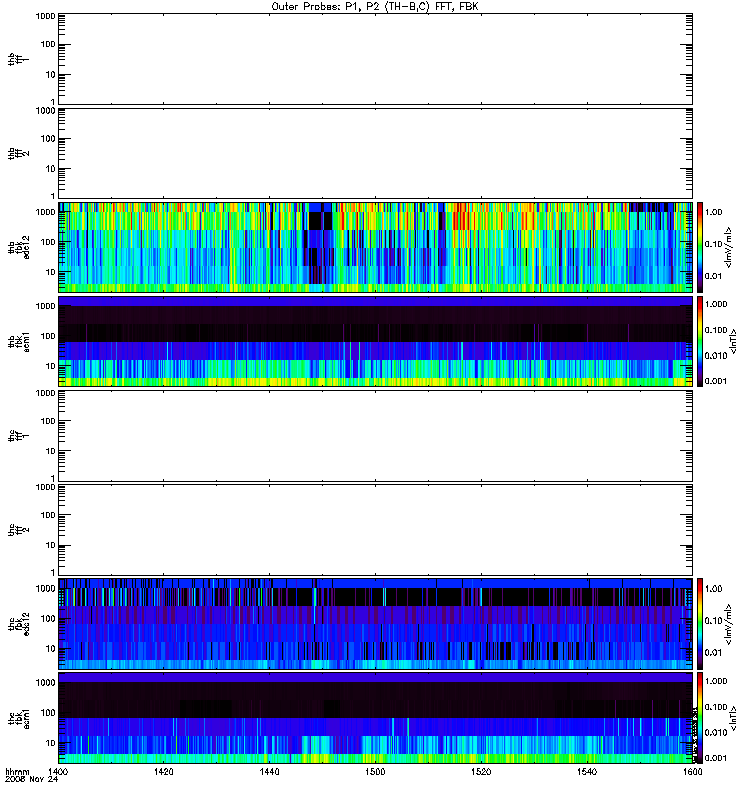Image resolution: width=750 pixels, height=800 pixels.
Task: Click the "thc fbk scm1" y-axis panel label
Action: [x=18, y=718]
